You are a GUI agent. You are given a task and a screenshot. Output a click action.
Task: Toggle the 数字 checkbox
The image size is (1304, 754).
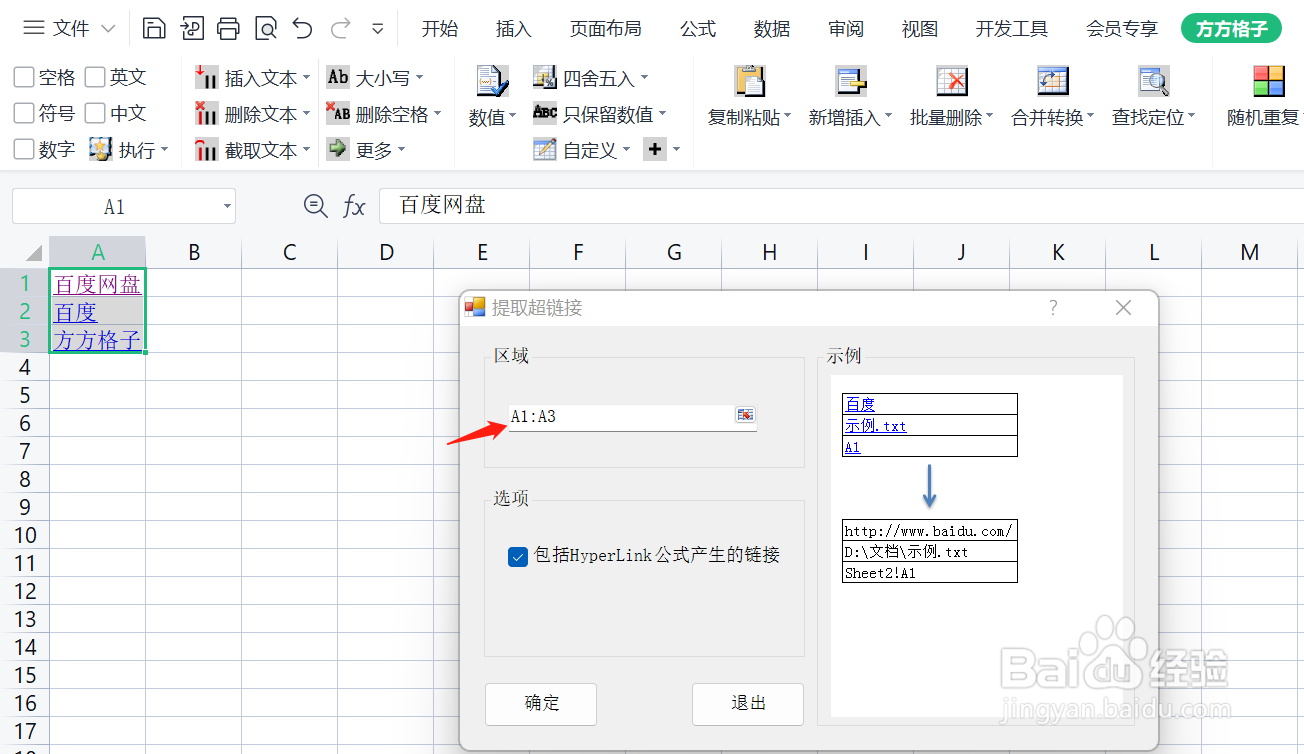click(x=24, y=149)
